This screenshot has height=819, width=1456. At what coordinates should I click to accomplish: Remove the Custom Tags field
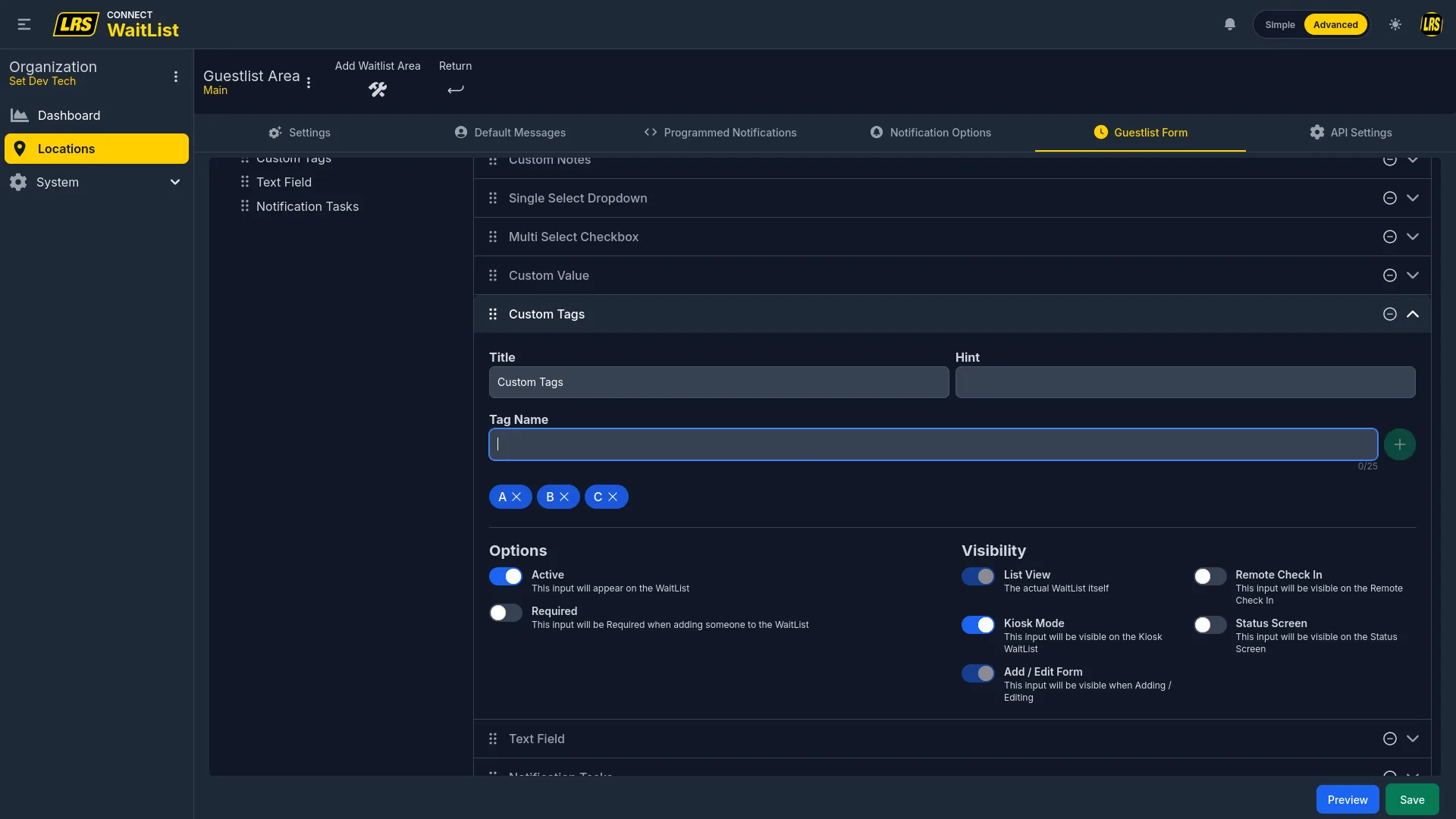[x=1389, y=314]
